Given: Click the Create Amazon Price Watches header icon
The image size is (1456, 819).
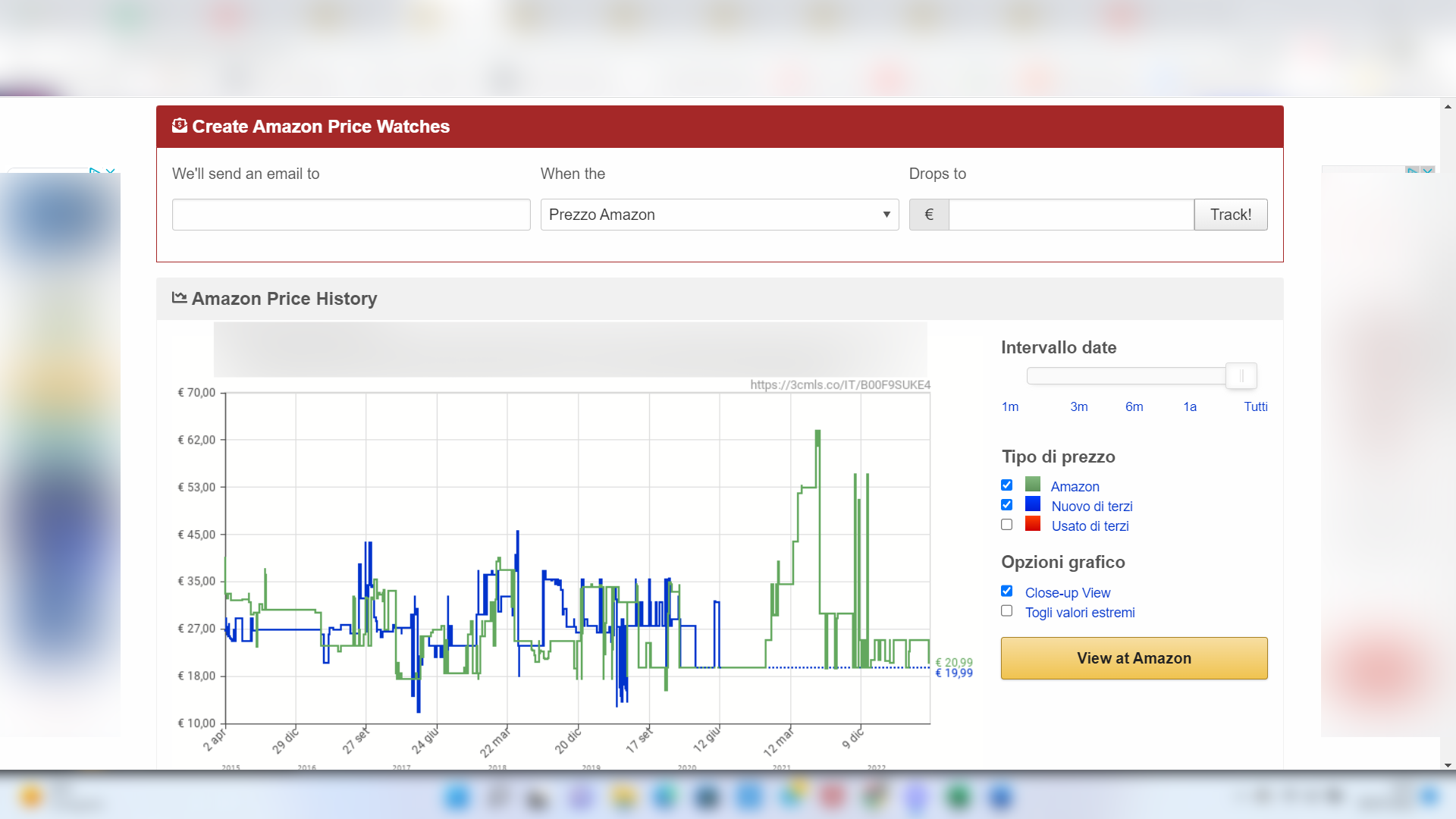Looking at the screenshot, I should 179,126.
